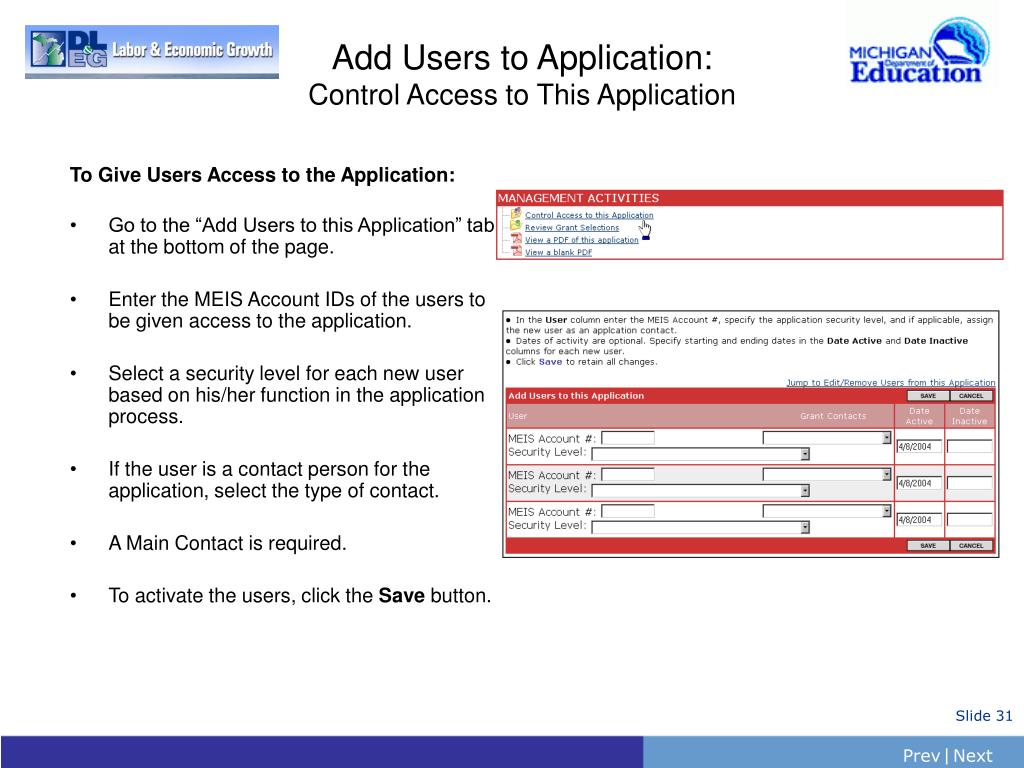The height and width of the screenshot is (768, 1024).
Task: Click the User column header
Action: click(517, 416)
